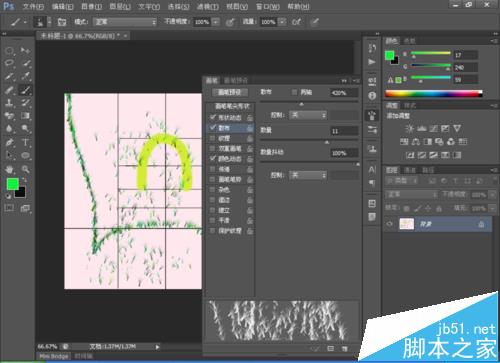500x363 pixels.
Task: Select the Ellipse shape tool
Action: point(25,156)
